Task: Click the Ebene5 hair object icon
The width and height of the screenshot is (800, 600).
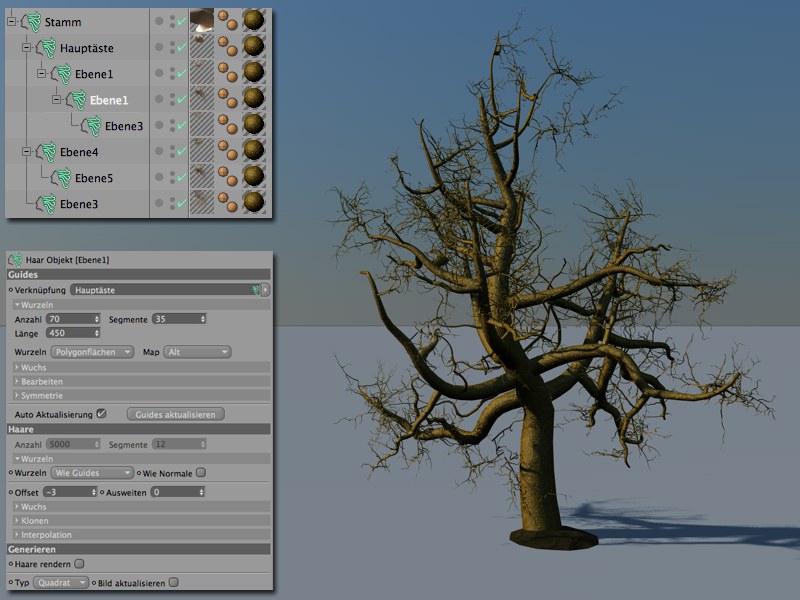Action: [63, 178]
